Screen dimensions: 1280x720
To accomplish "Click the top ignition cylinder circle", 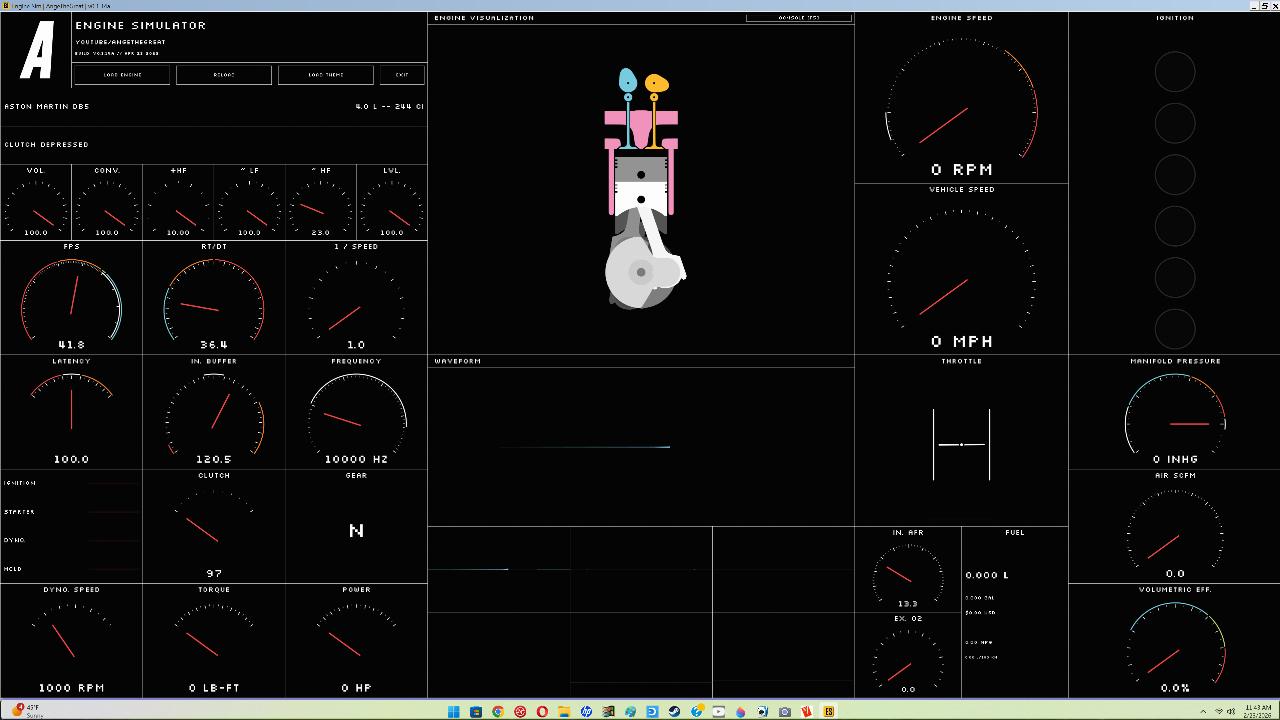I will point(1175,72).
